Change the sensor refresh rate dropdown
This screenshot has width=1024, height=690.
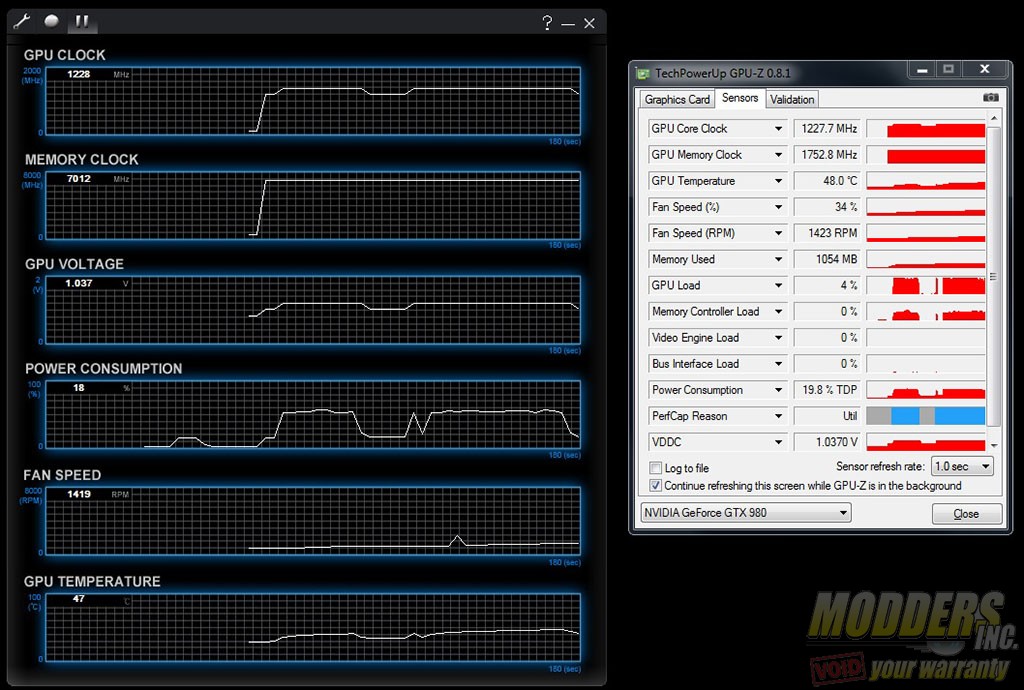point(962,466)
